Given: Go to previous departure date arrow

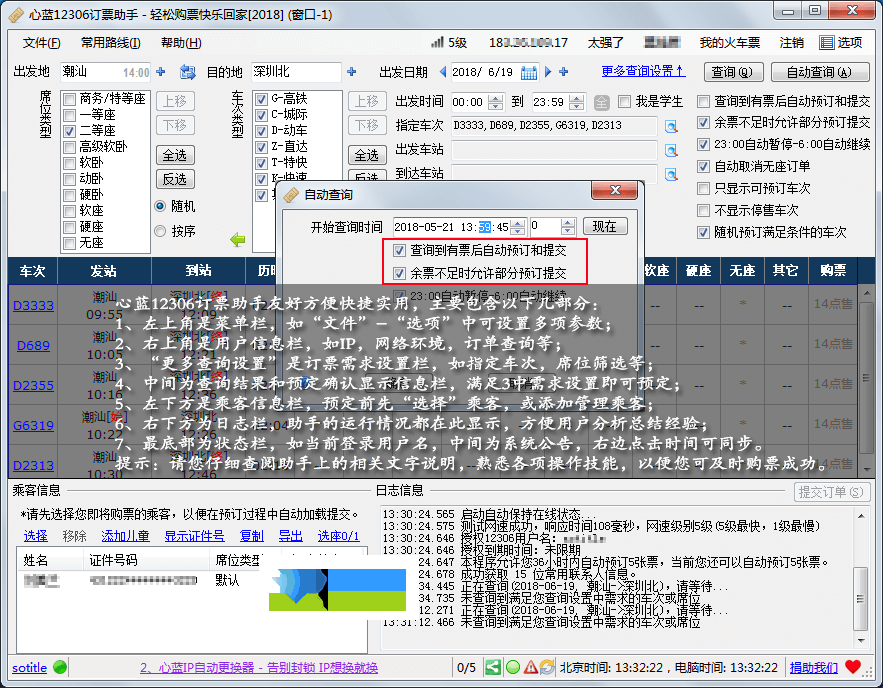Looking at the screenshot, I should pyautogui.click(x=443, y=72).
